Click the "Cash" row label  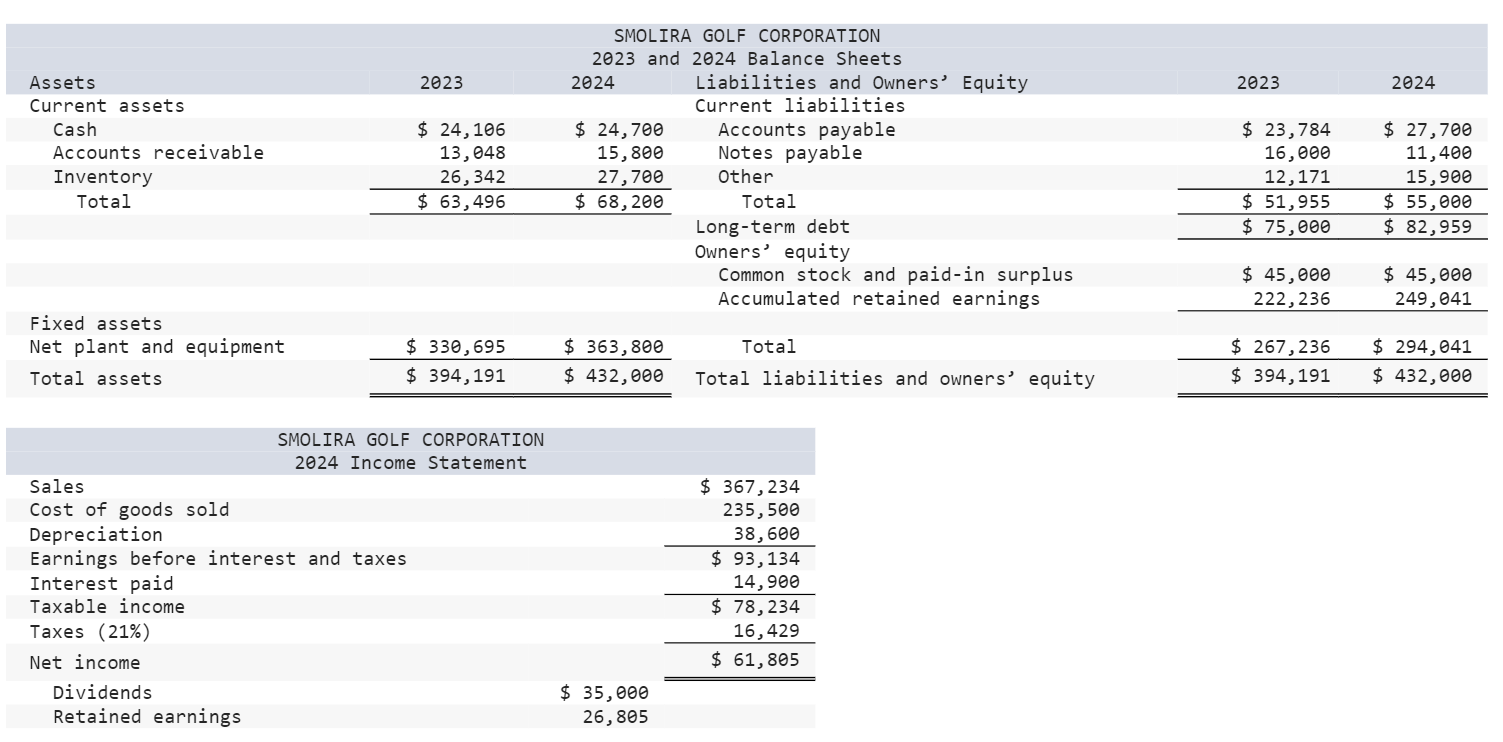(x=75, y=129)
